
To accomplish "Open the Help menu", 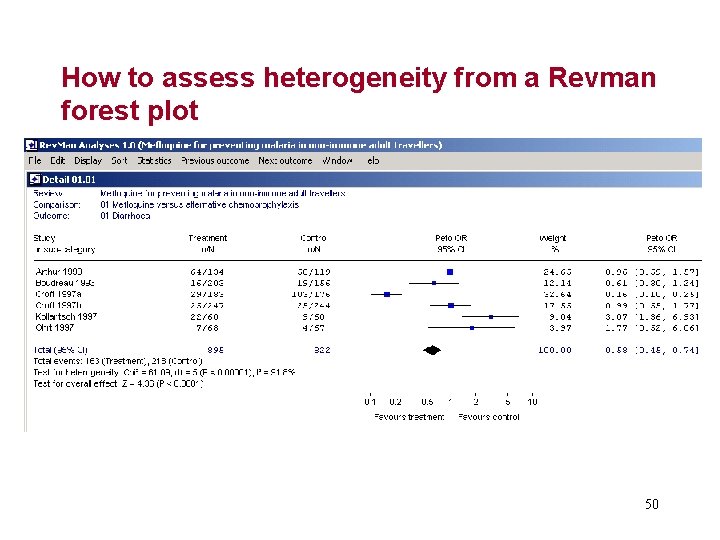I will [x=373, y=161].
